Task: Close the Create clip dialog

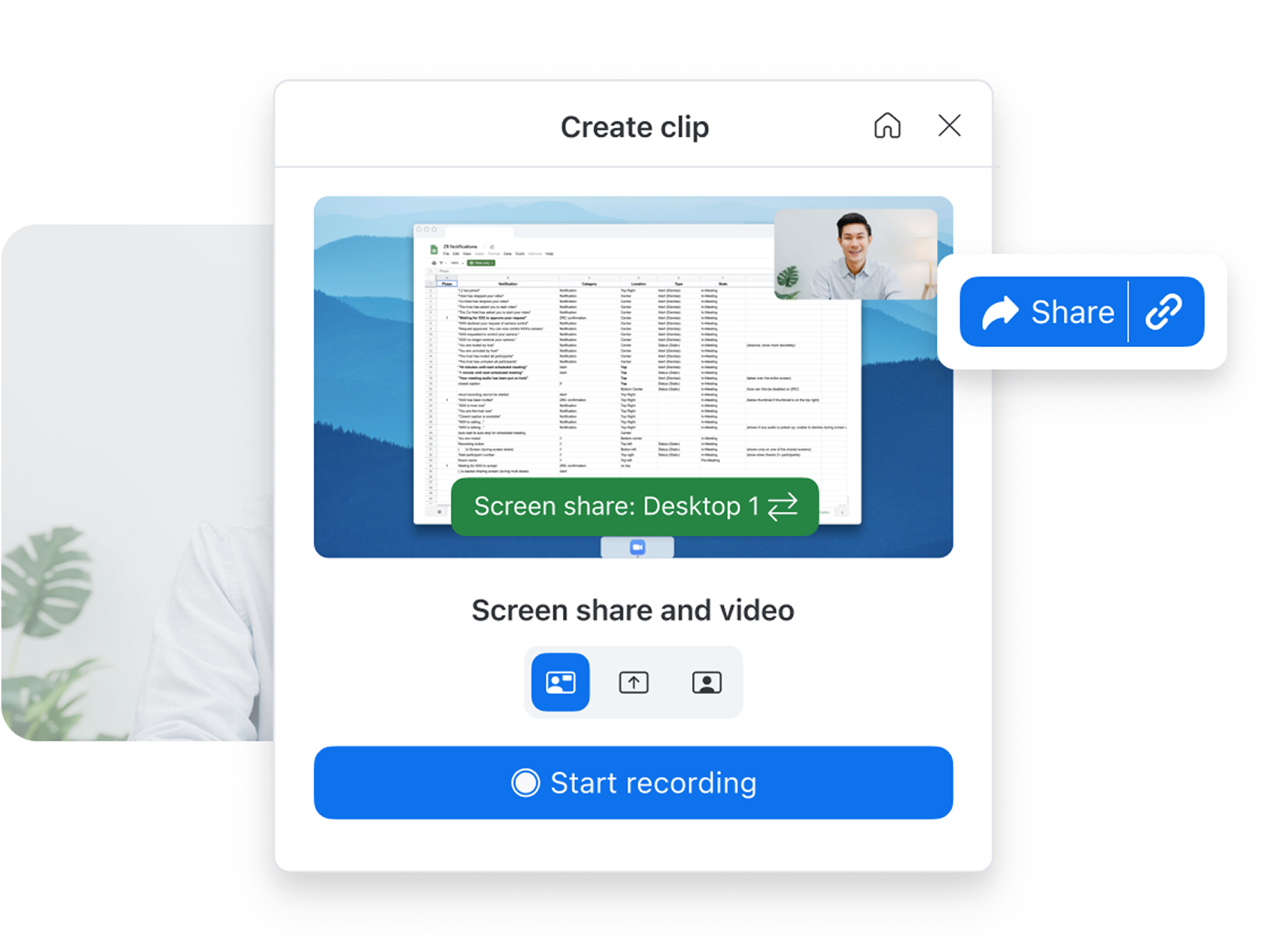Action: [949, 125]
